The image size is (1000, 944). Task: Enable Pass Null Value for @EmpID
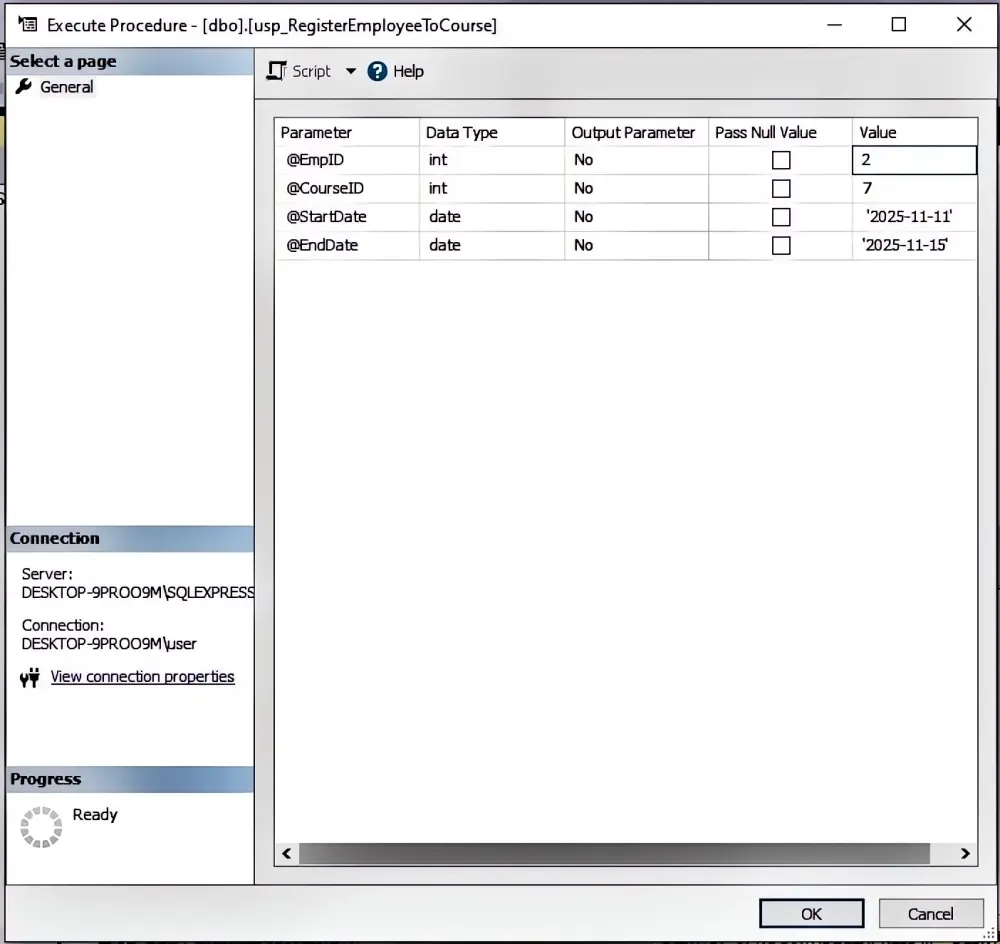pos(781,160)
